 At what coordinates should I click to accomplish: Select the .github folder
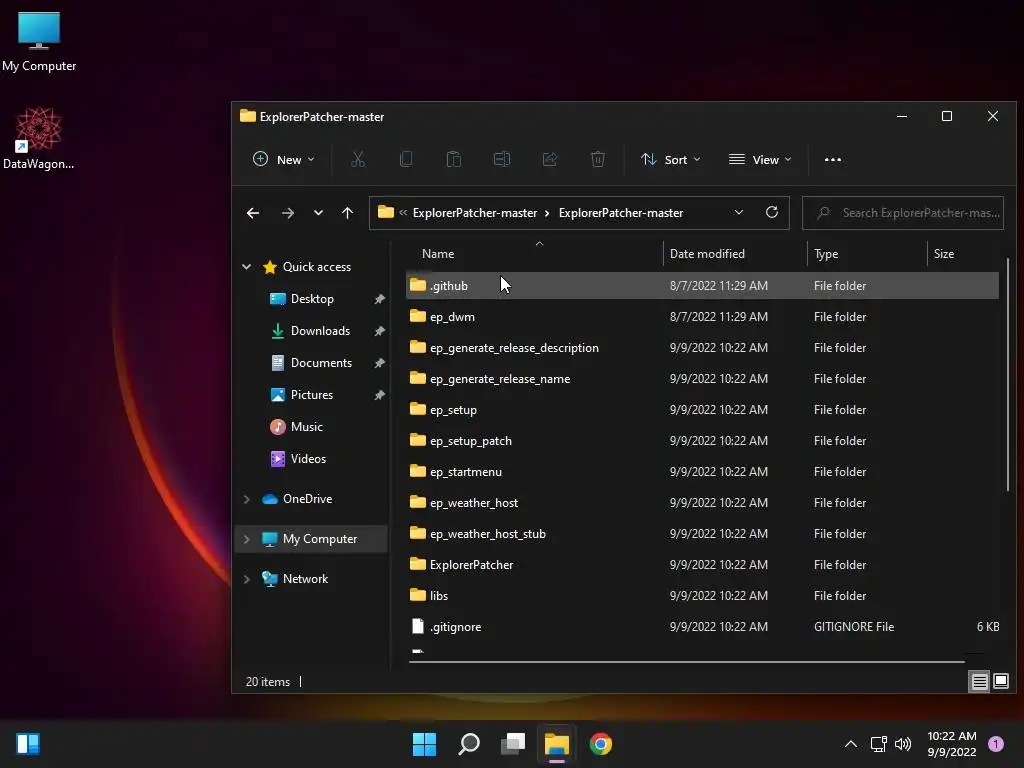702,285
